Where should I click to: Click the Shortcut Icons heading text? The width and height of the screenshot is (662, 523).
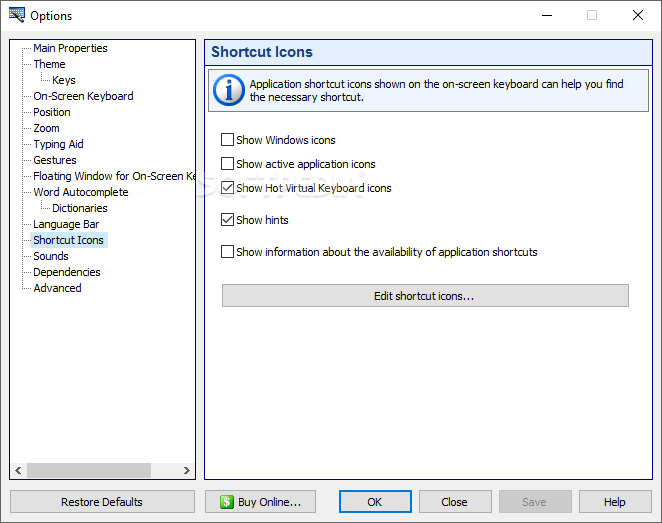point(262,52)
